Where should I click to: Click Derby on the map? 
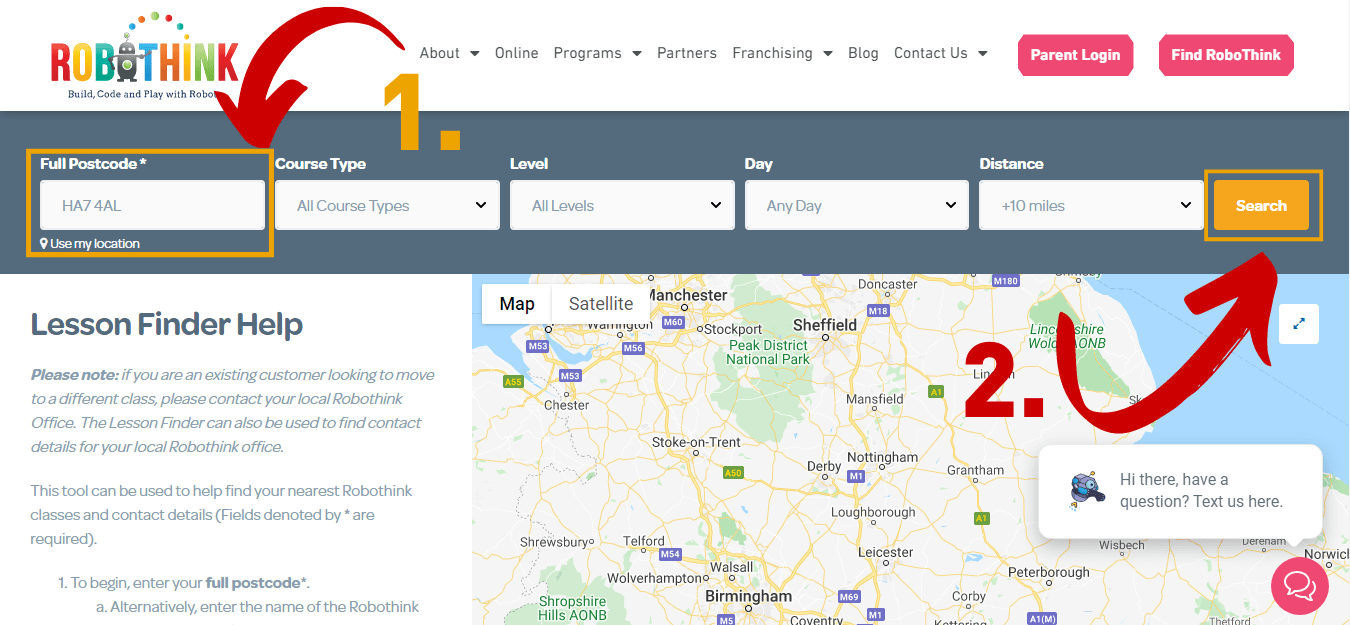[x=824, y=466]
